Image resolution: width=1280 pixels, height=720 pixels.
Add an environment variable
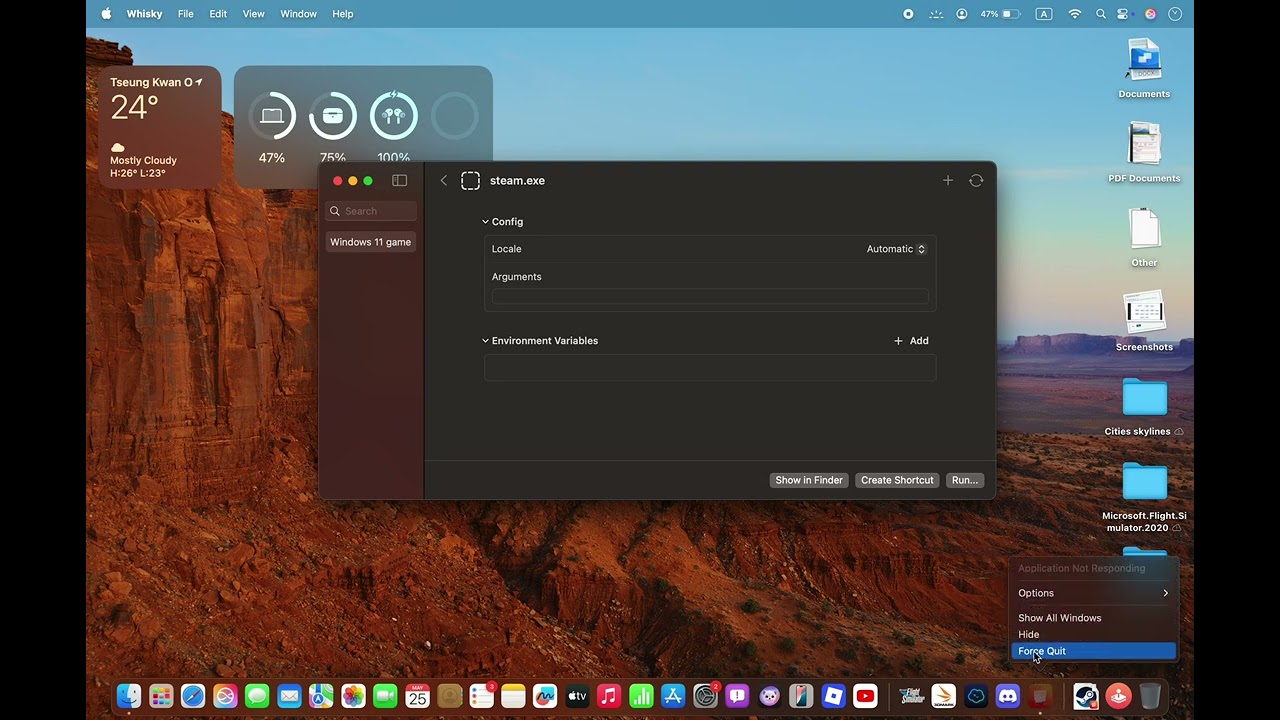tap(911, 341)
